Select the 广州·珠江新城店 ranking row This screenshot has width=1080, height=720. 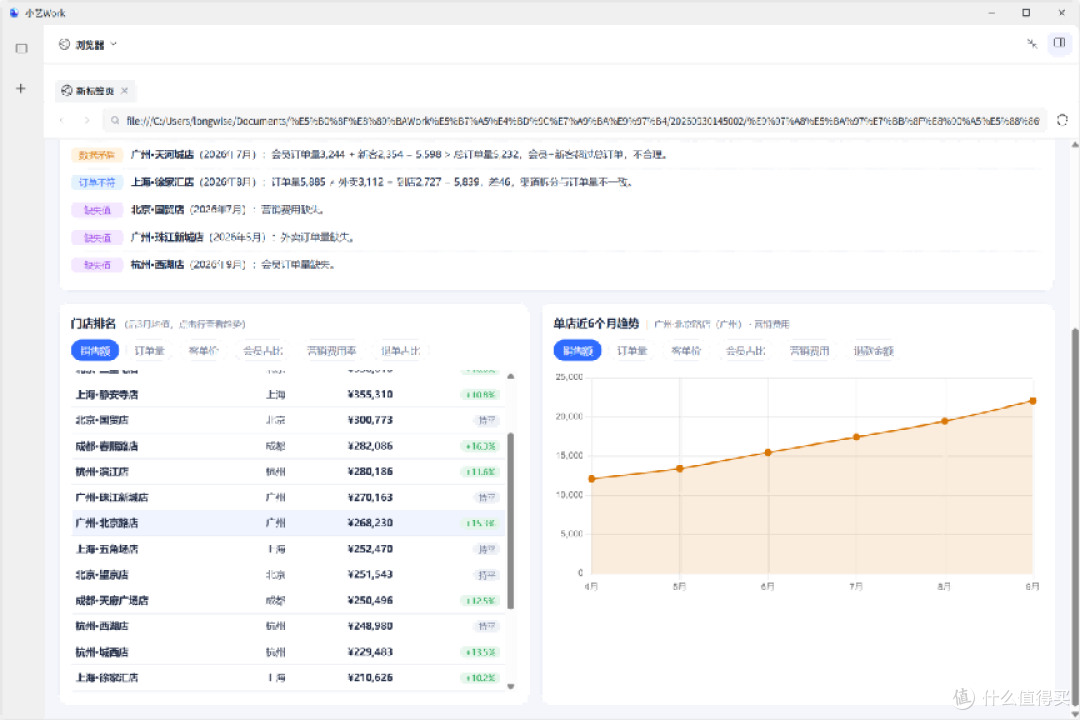point(288,497)
